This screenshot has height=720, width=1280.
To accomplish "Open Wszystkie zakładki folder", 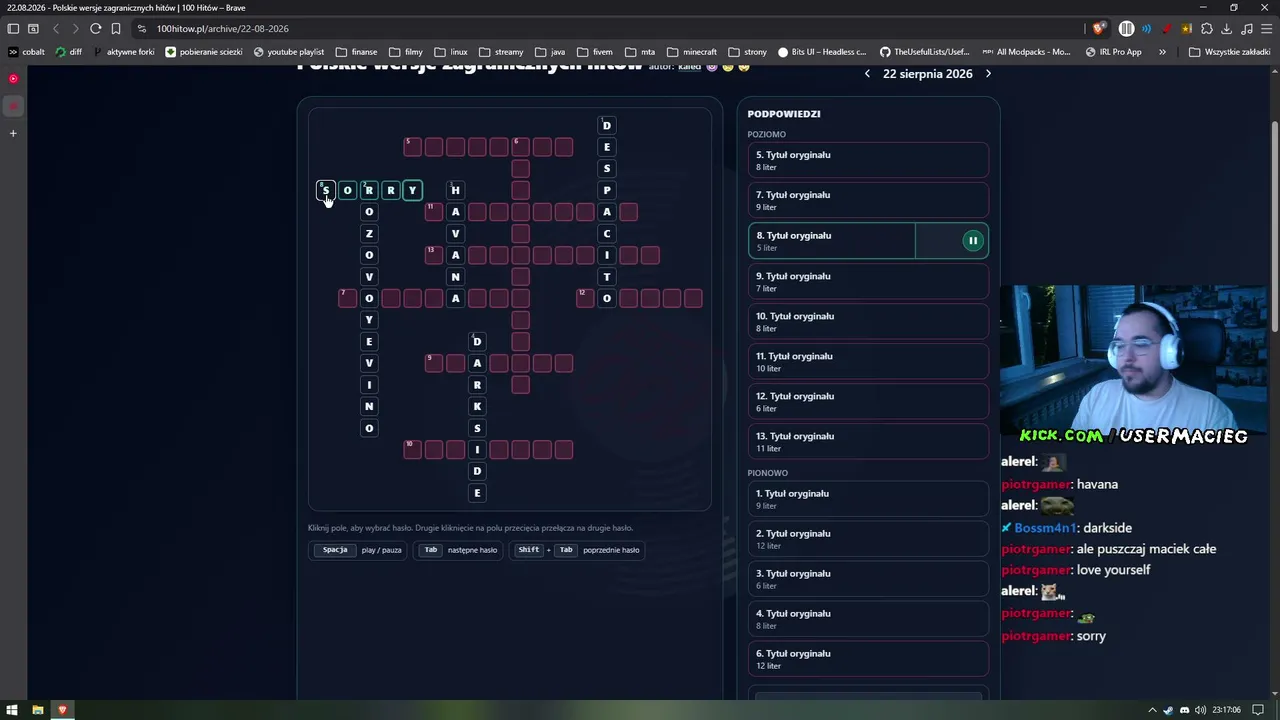I will [1229, 52].
